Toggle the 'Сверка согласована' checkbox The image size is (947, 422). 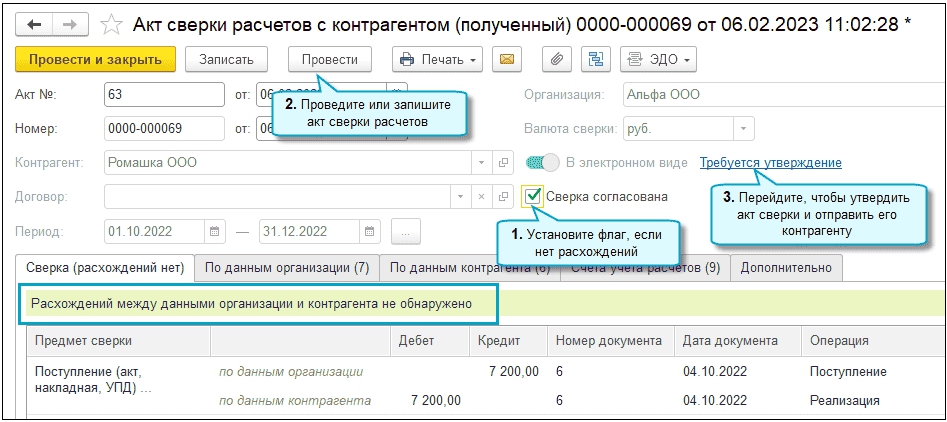534,196
